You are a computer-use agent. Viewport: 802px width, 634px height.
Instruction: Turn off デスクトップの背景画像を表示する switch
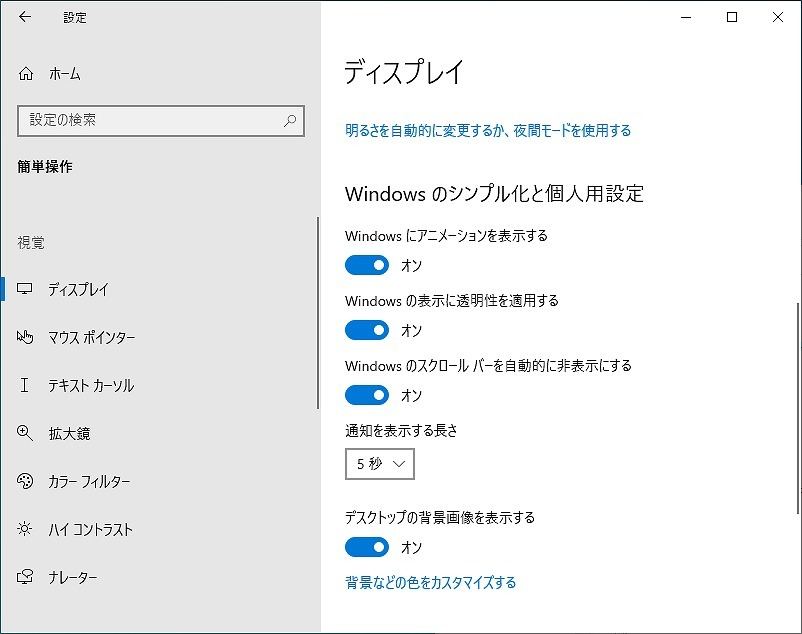pyautogui.click(x=367, y=547)
